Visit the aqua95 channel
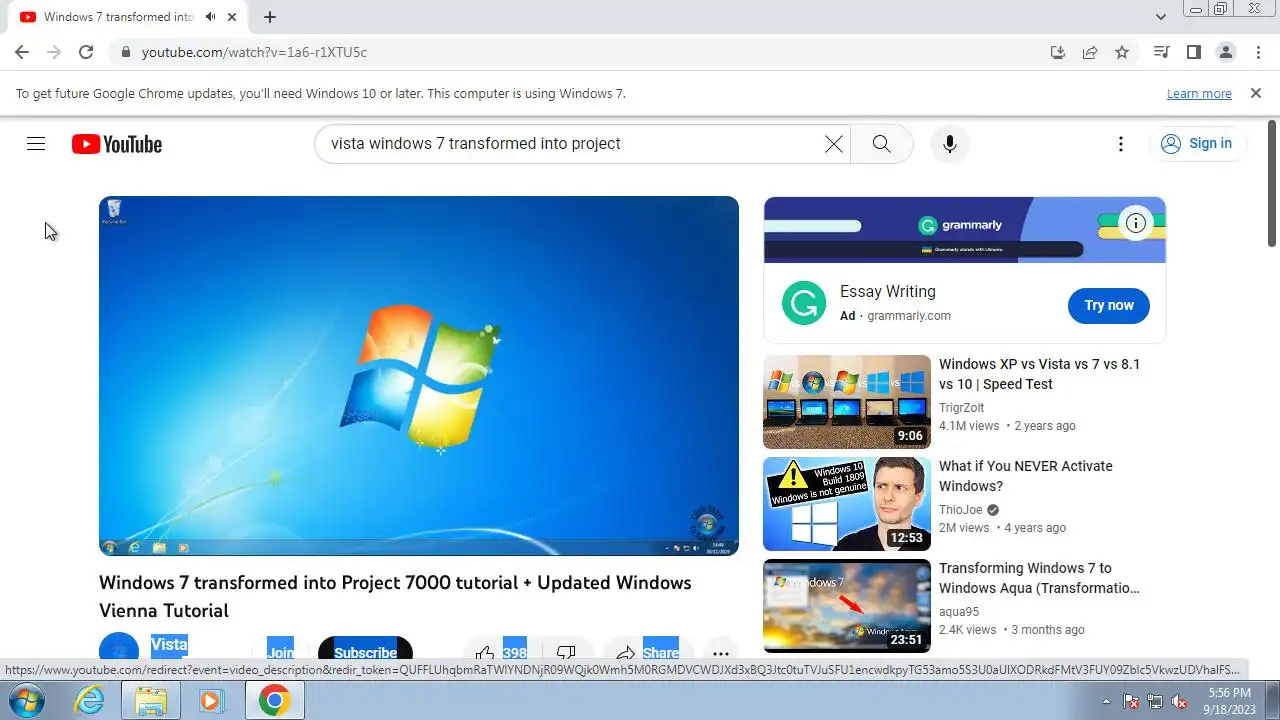 pos(959,611)
